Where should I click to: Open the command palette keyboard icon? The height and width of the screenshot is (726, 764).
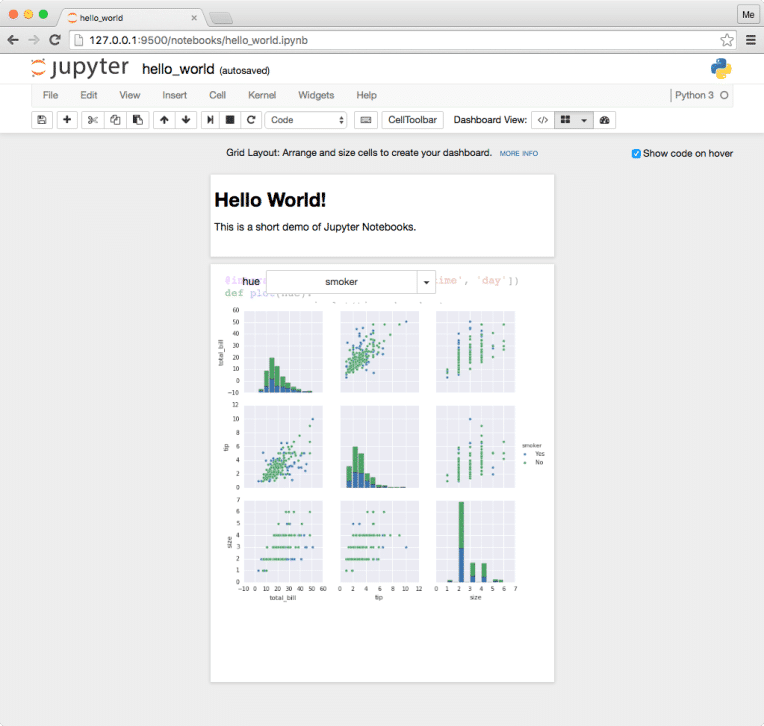click(x=366, y=120)
